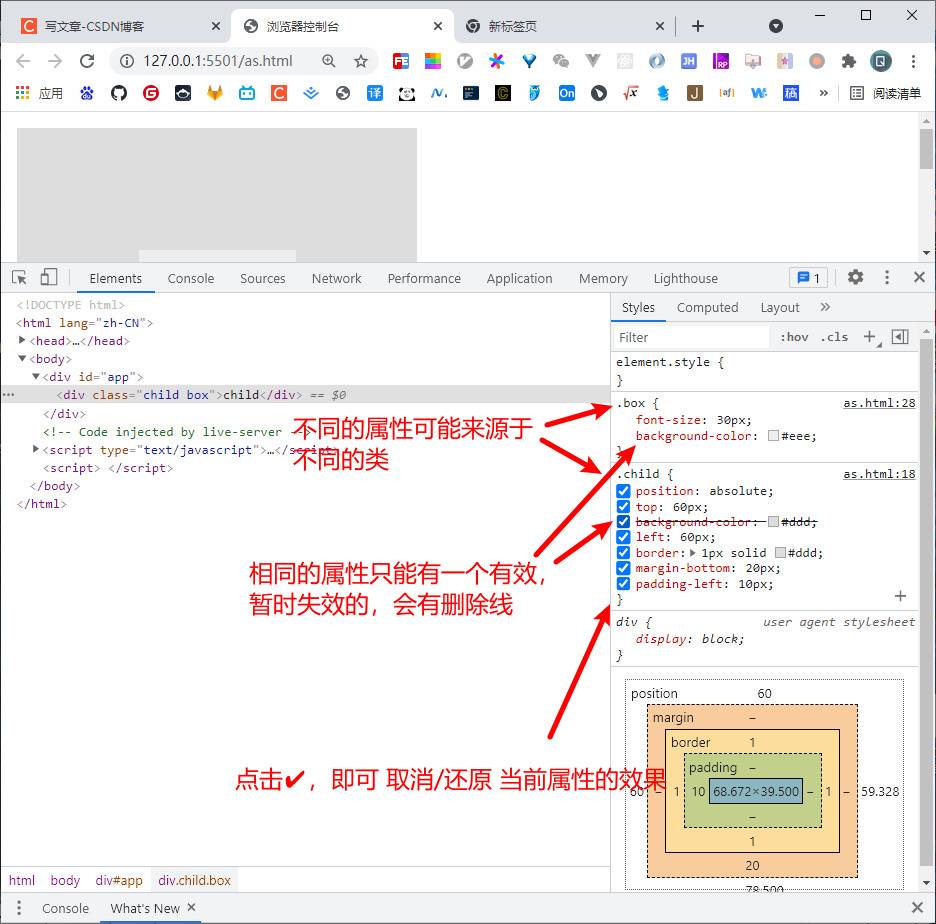Screen dimensions: 936x924
Task: Switch to the Layout tab
Action: pyautogui.click(x=780, y=307)
